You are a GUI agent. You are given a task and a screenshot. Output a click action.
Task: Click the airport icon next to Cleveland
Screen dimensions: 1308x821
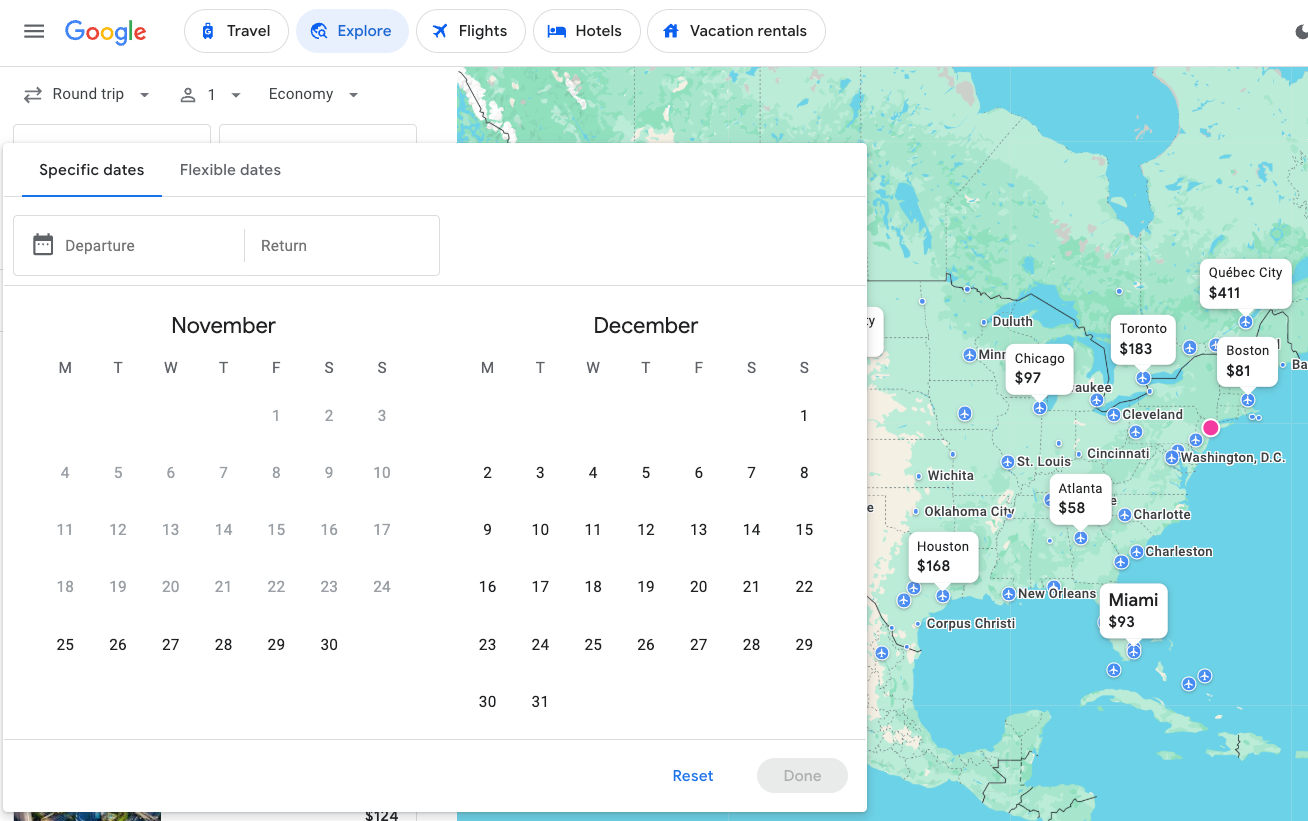click(1113, 414)
